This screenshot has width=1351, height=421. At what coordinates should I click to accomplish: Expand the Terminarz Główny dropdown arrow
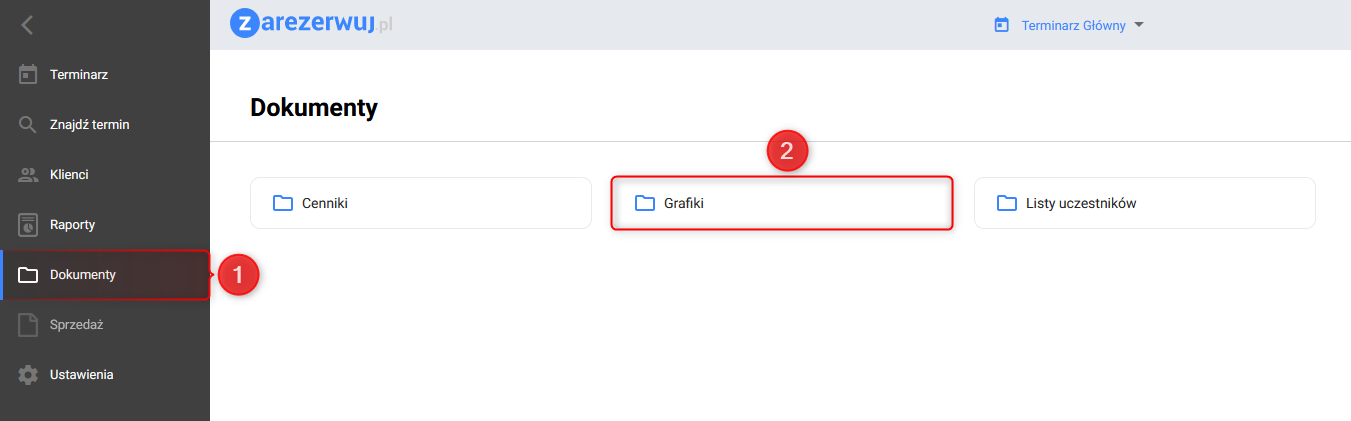coord(1138,26)
